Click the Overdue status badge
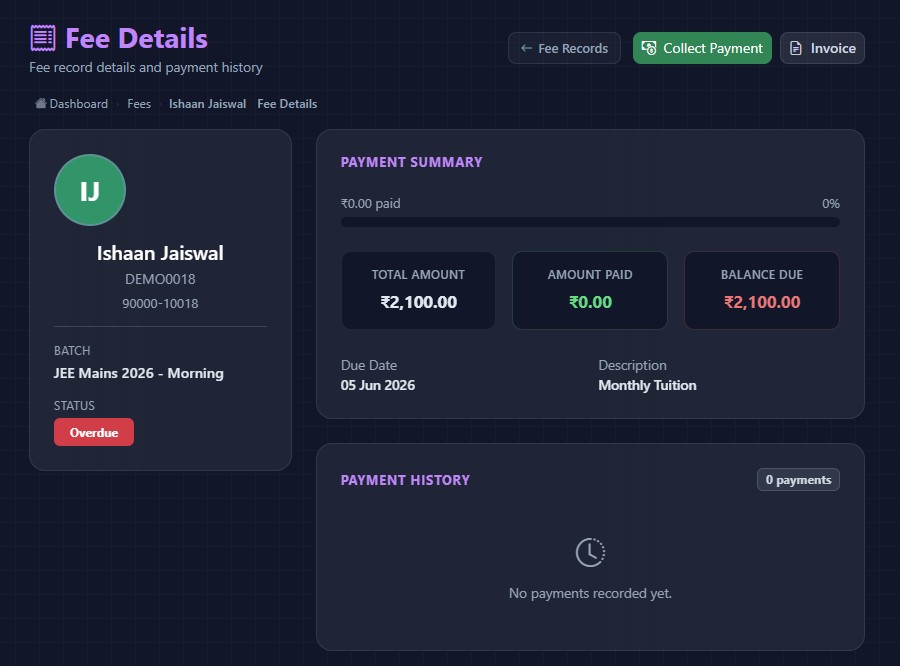This screenshot has width=900, height=666. [x=94, y=432]
